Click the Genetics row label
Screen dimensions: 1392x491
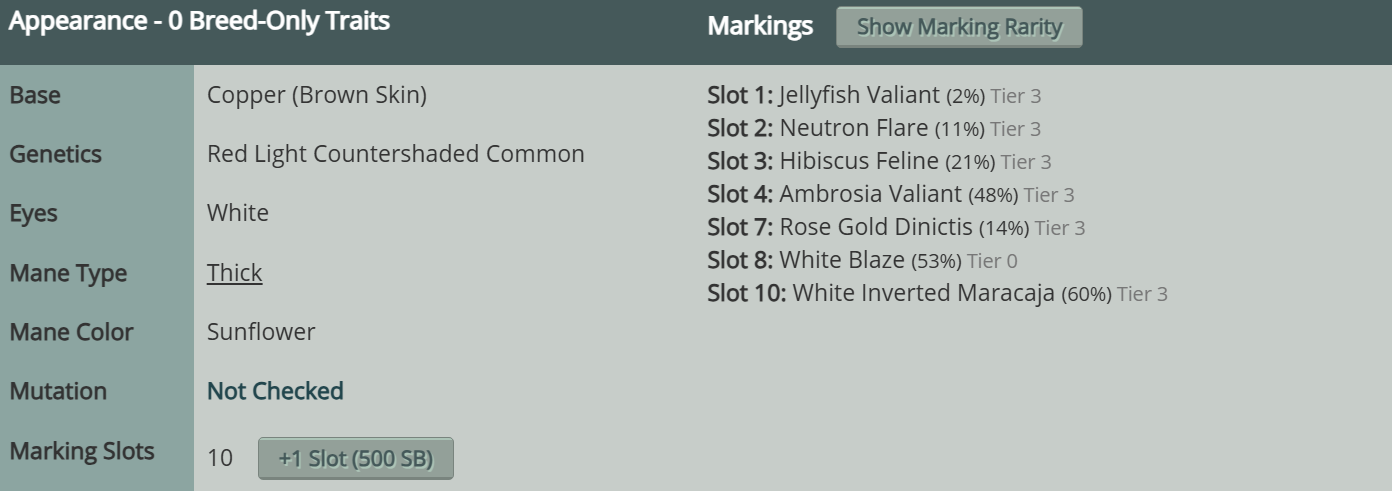[56, 155]
